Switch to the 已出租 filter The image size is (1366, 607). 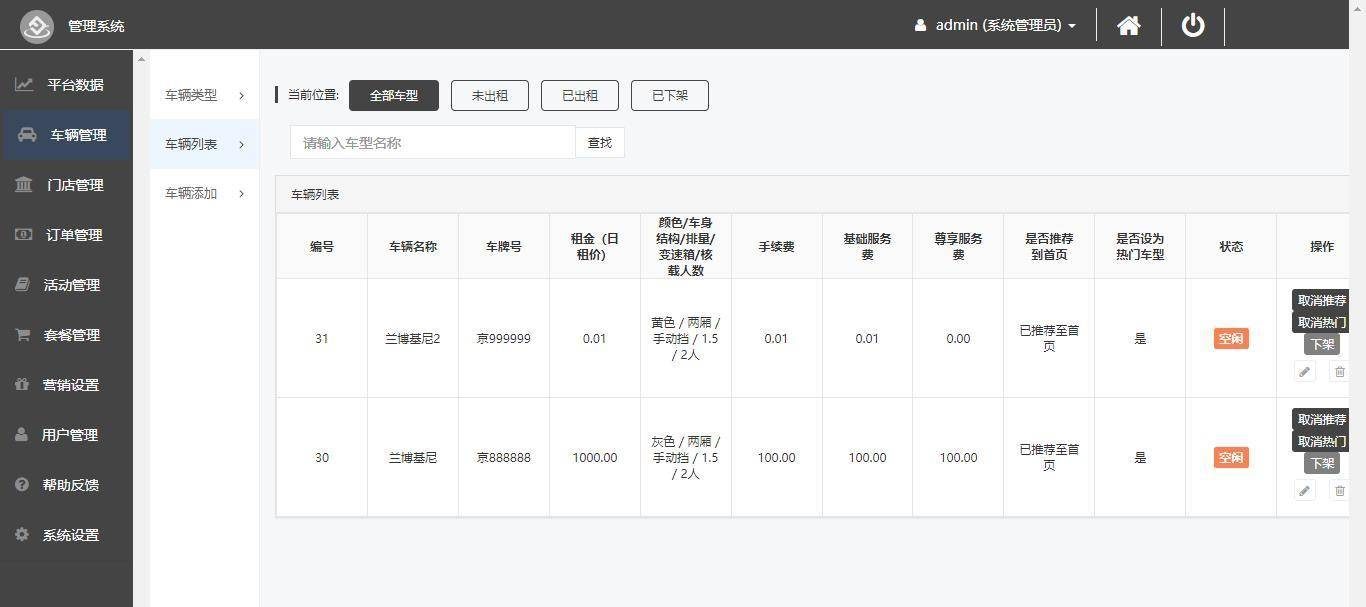tap(579, 96)
